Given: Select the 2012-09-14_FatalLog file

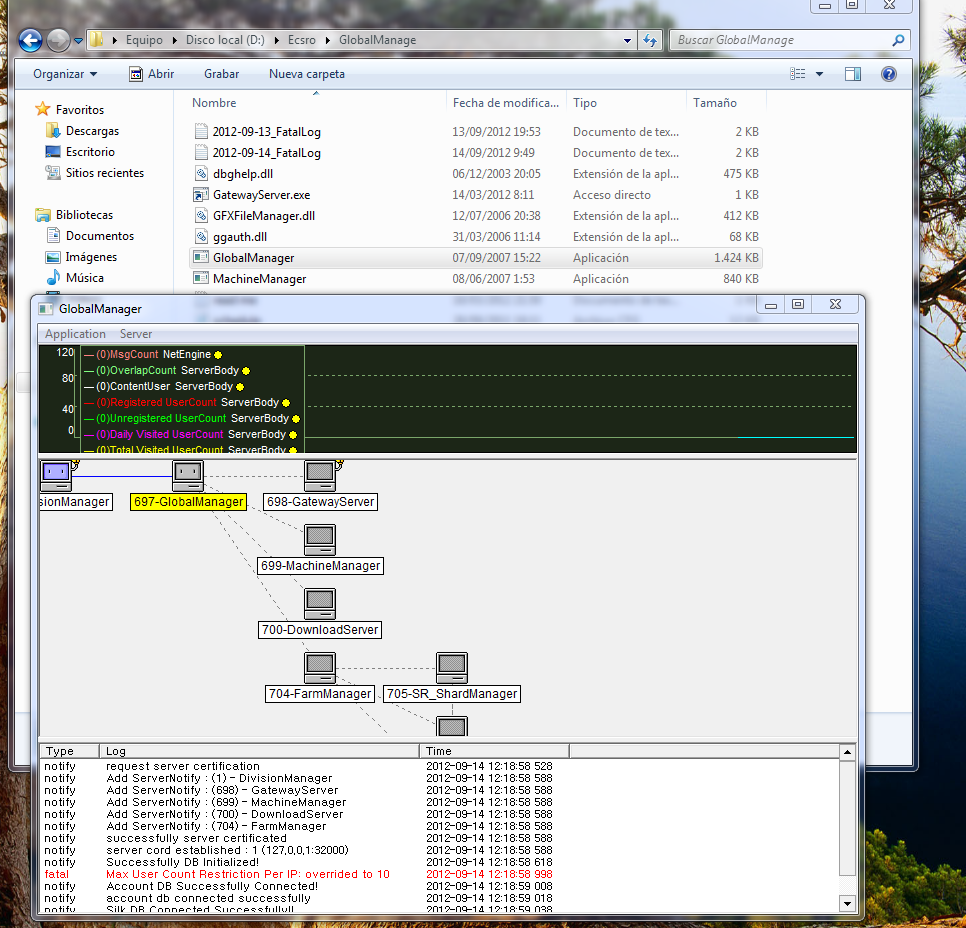Looking at the screenshot, I should click(x=266, y=152).
